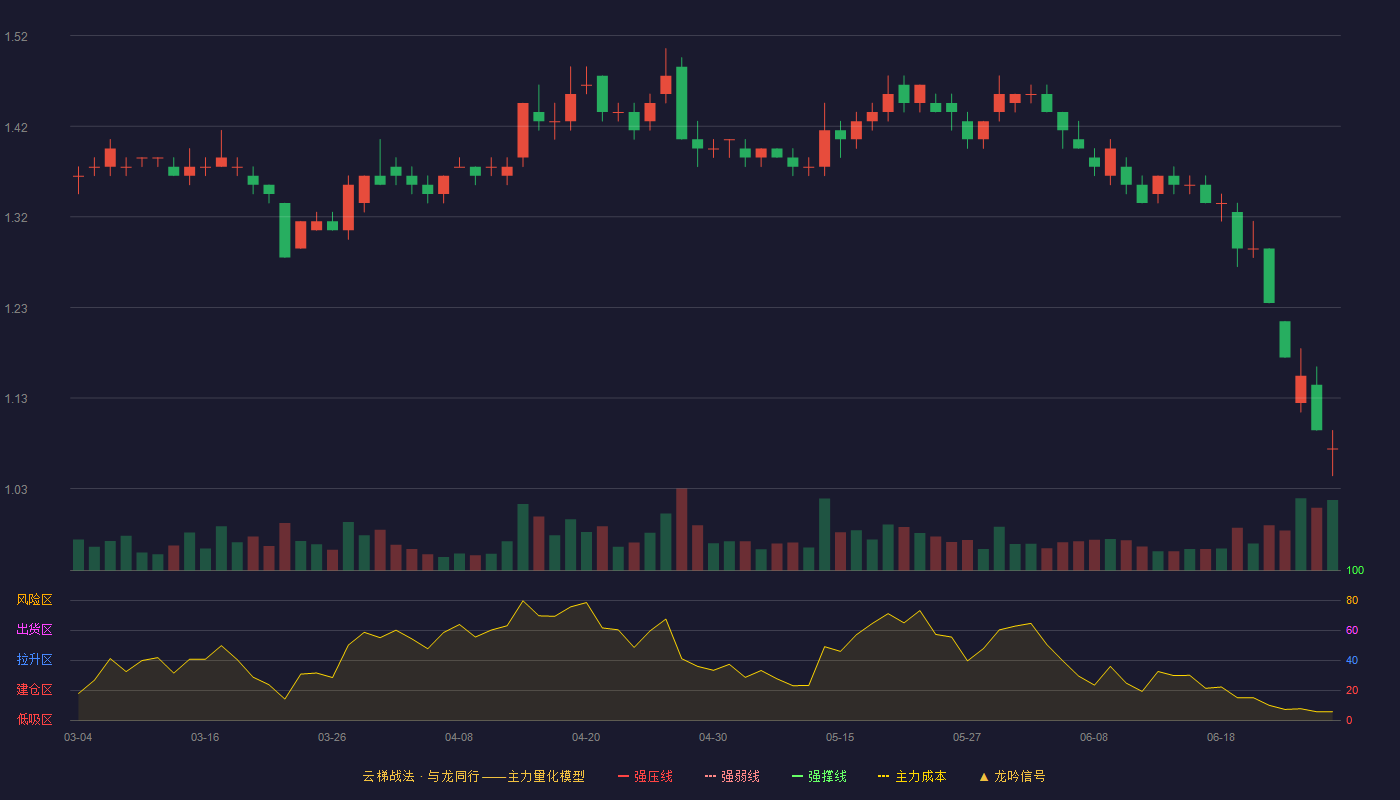The image size is (1400, 800).
Task: Click the 出货区 zone label
Action: [34, 630]
